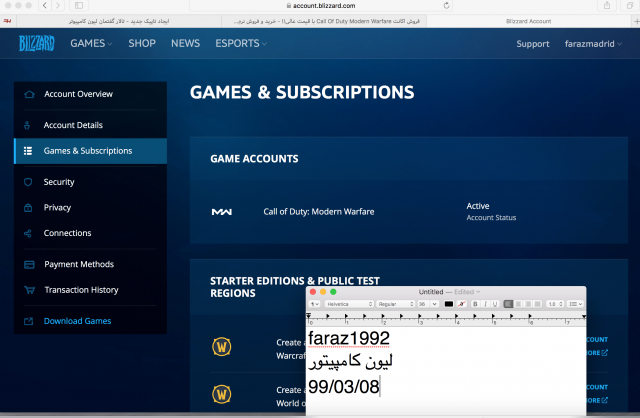Open the Support link

tap(532, 44)
